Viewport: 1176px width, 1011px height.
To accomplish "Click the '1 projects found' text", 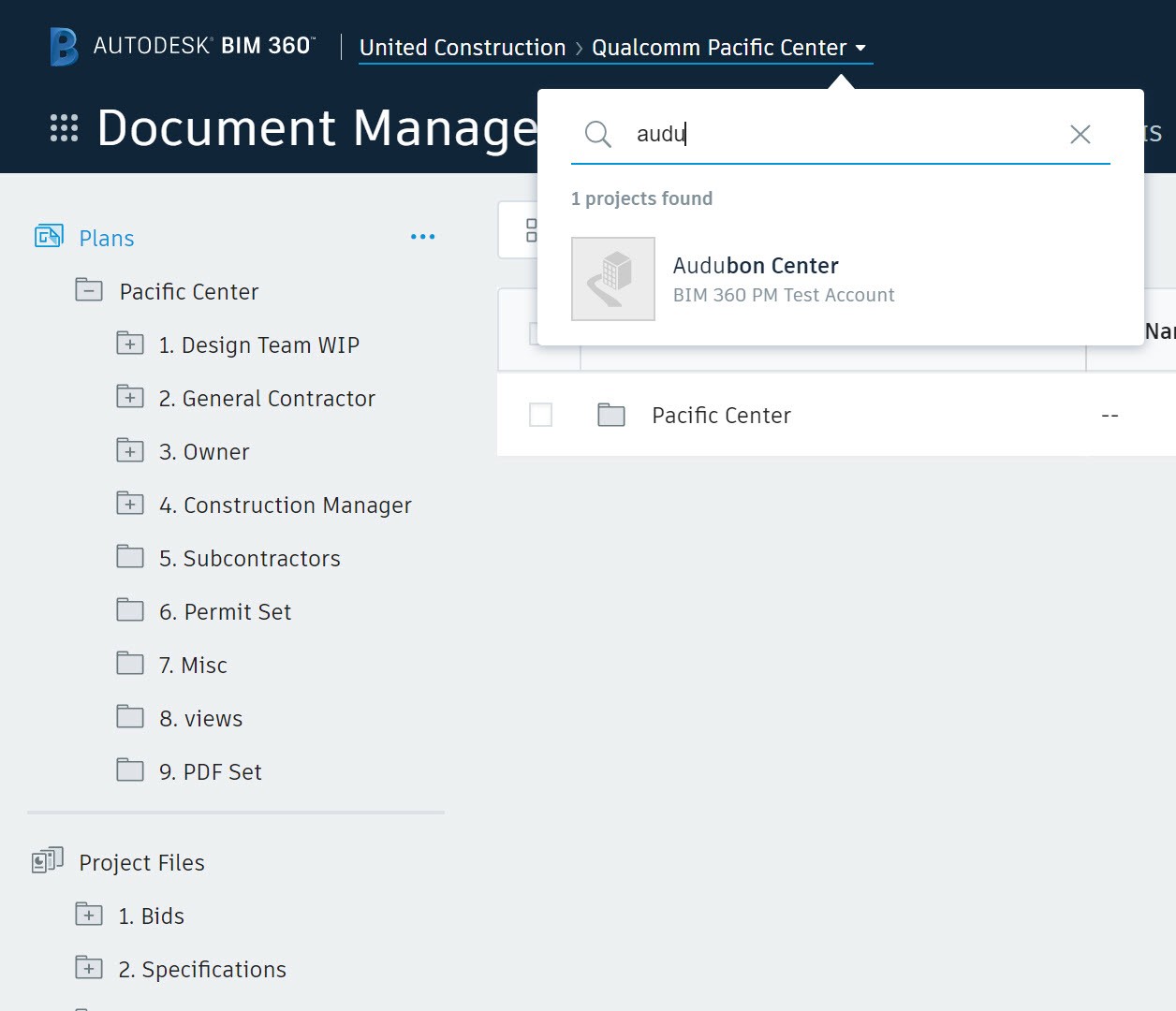I will [641, 198].
